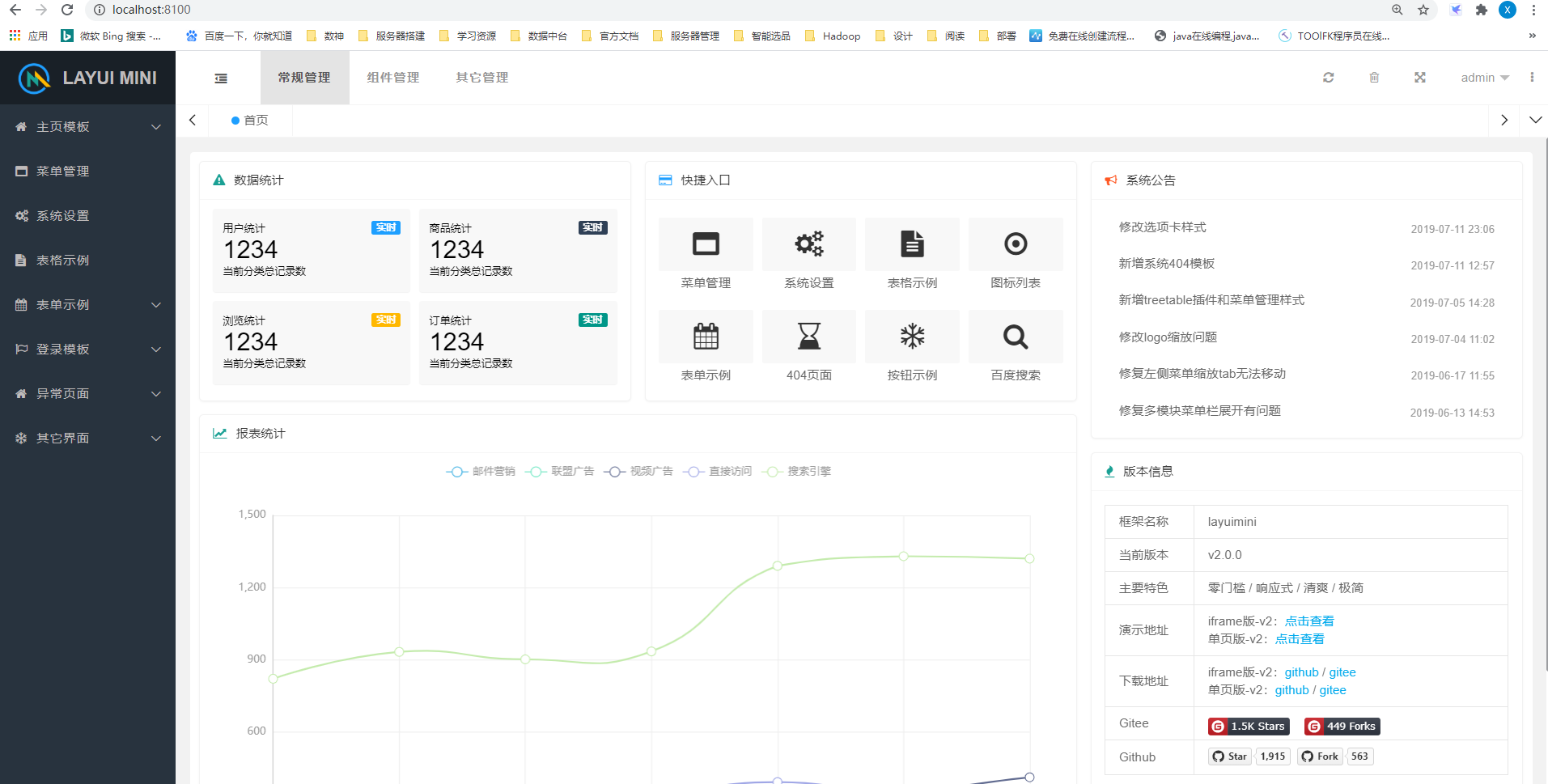Click 单页版-v2 点击查看 demo link

(1300, 639)
